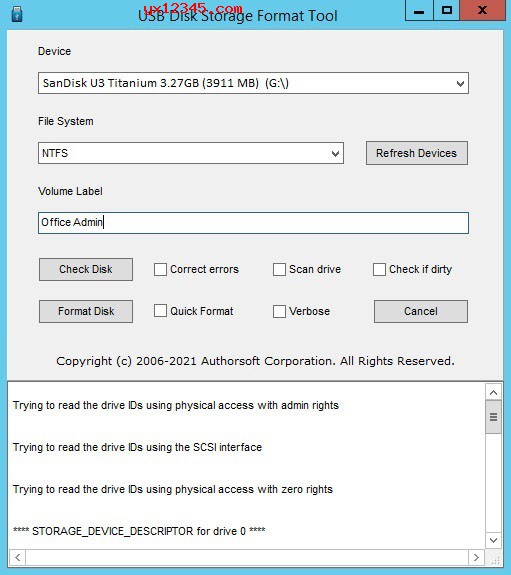Image resolution: width=511 pixels, height=575 pixels.
Task: Open the Device dropdown showing SanDisk U3 Titanium
Action: [253, 83]
